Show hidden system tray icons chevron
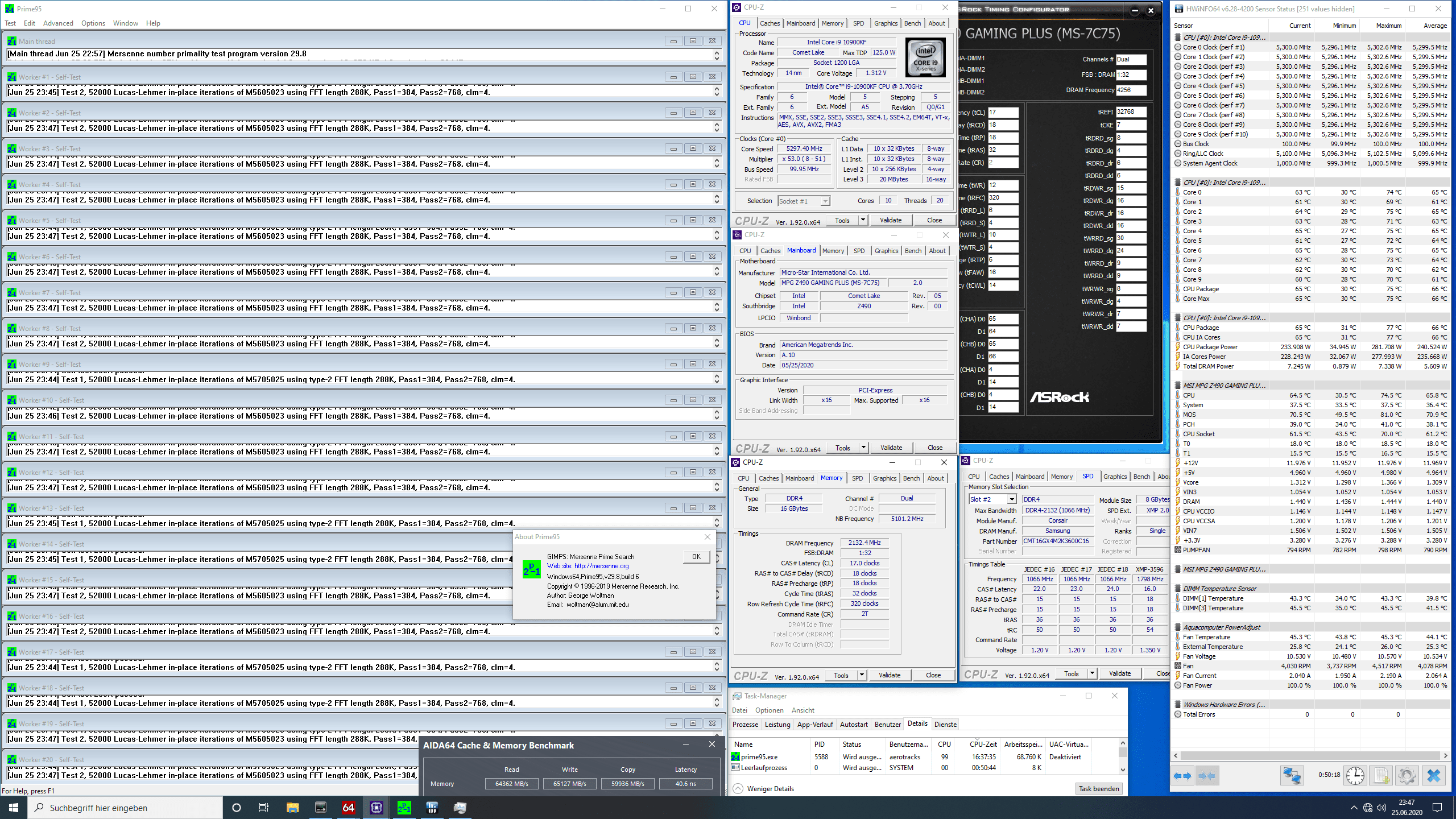Image resolution: width=1456 pixels, height=819 pixels. (1354, 808)
